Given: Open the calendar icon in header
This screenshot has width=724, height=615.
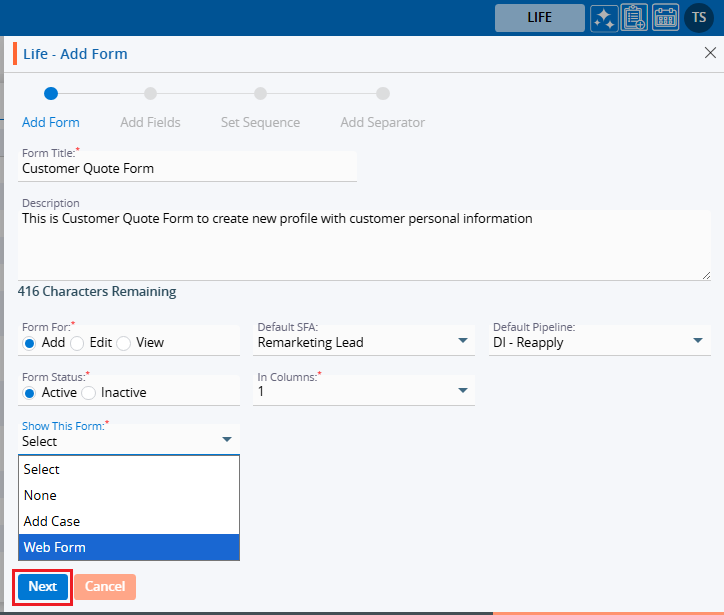Looking at the screenshot, I should (665, 18).
